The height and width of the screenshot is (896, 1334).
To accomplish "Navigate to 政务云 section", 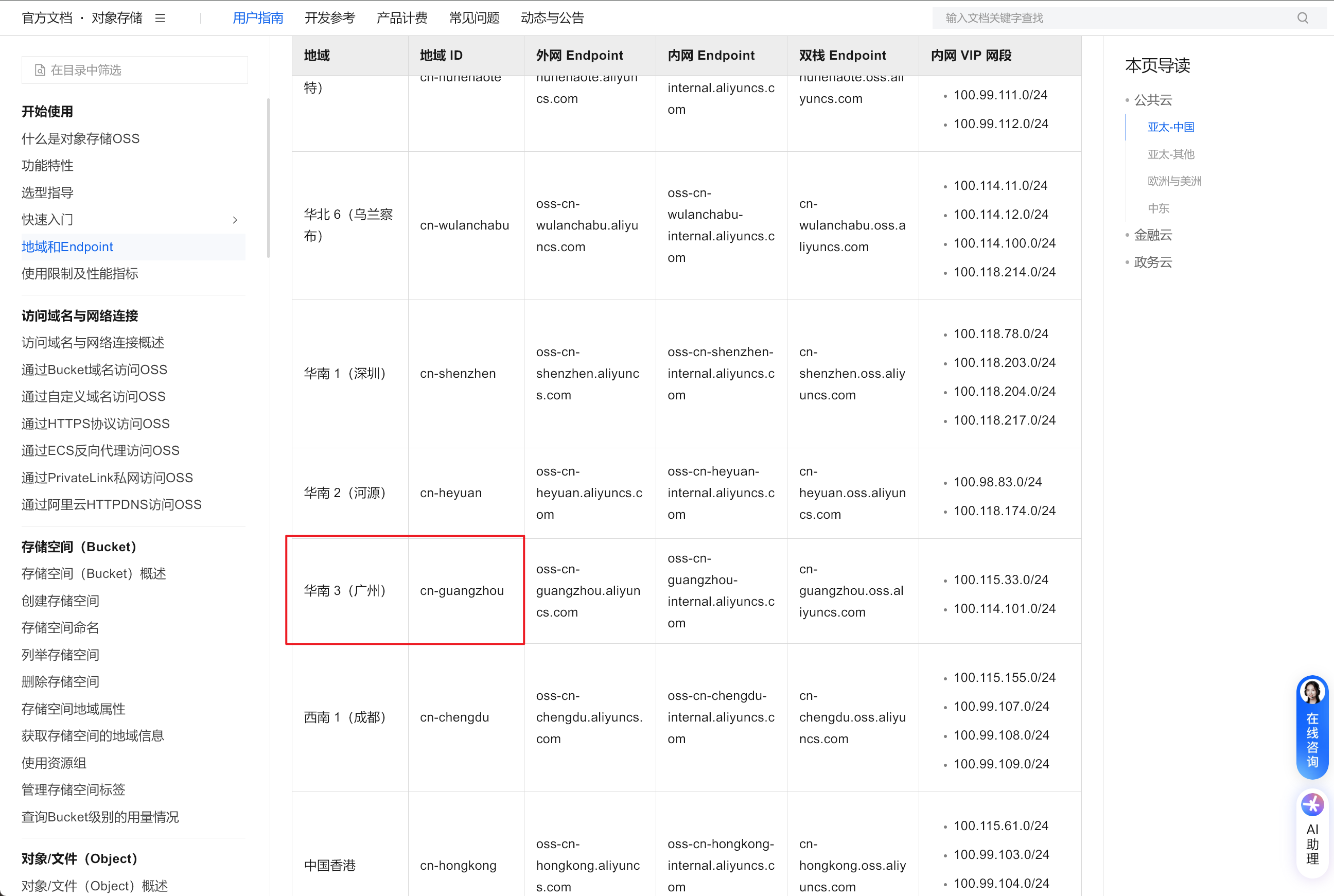I will point(1152,262).
